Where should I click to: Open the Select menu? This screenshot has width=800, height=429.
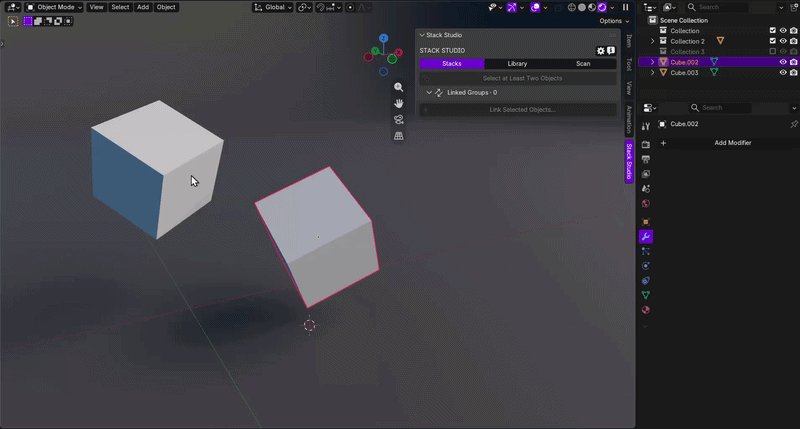(x=120, y=7)
